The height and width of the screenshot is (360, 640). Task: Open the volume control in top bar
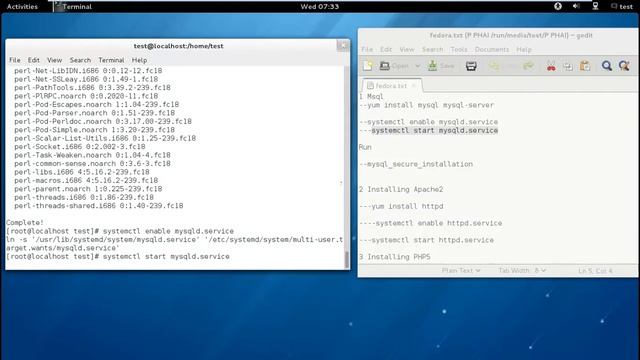tap(576, 6)
